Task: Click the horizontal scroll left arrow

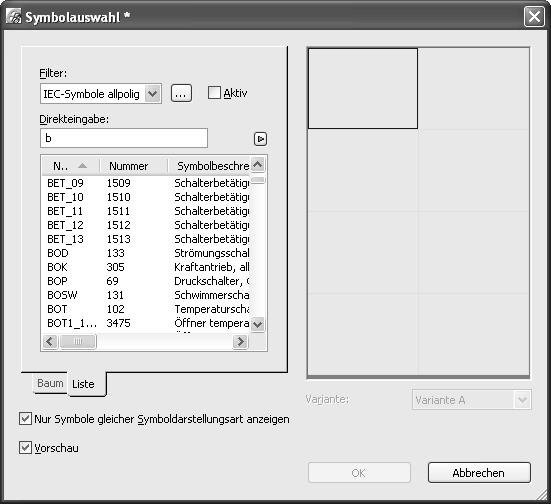Action: tap(50, 341)
